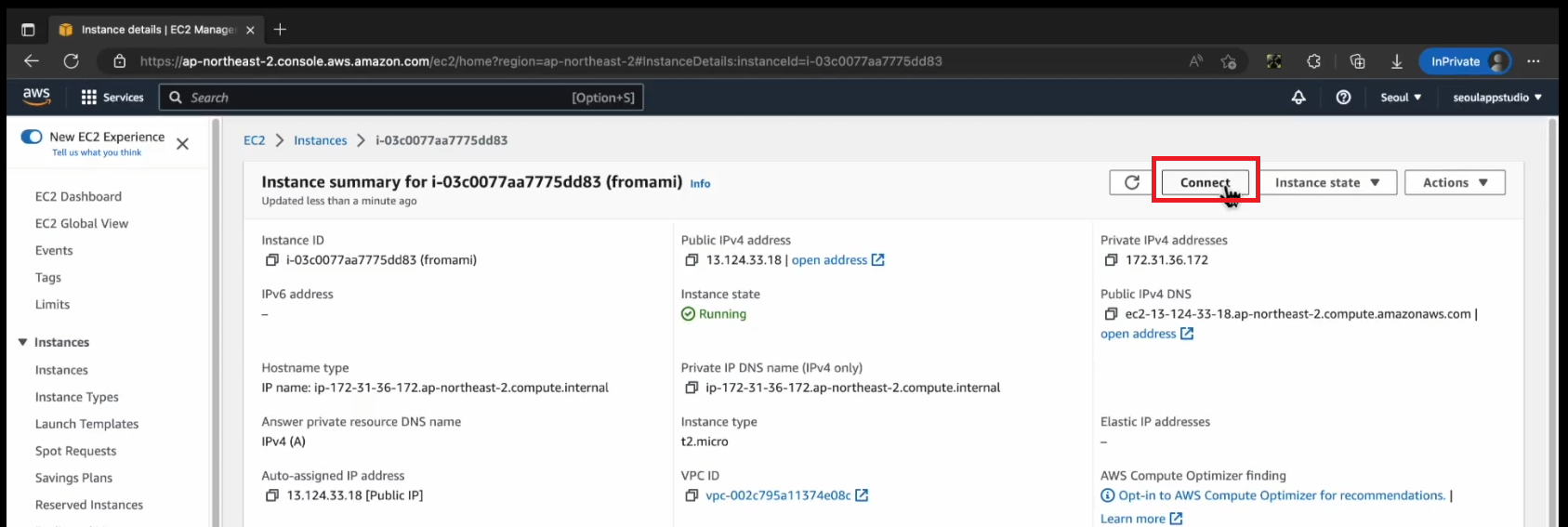Click the sidebar vertical scrollbar
The height and width of the screenshot is (527, 1568).
[216, 321]
